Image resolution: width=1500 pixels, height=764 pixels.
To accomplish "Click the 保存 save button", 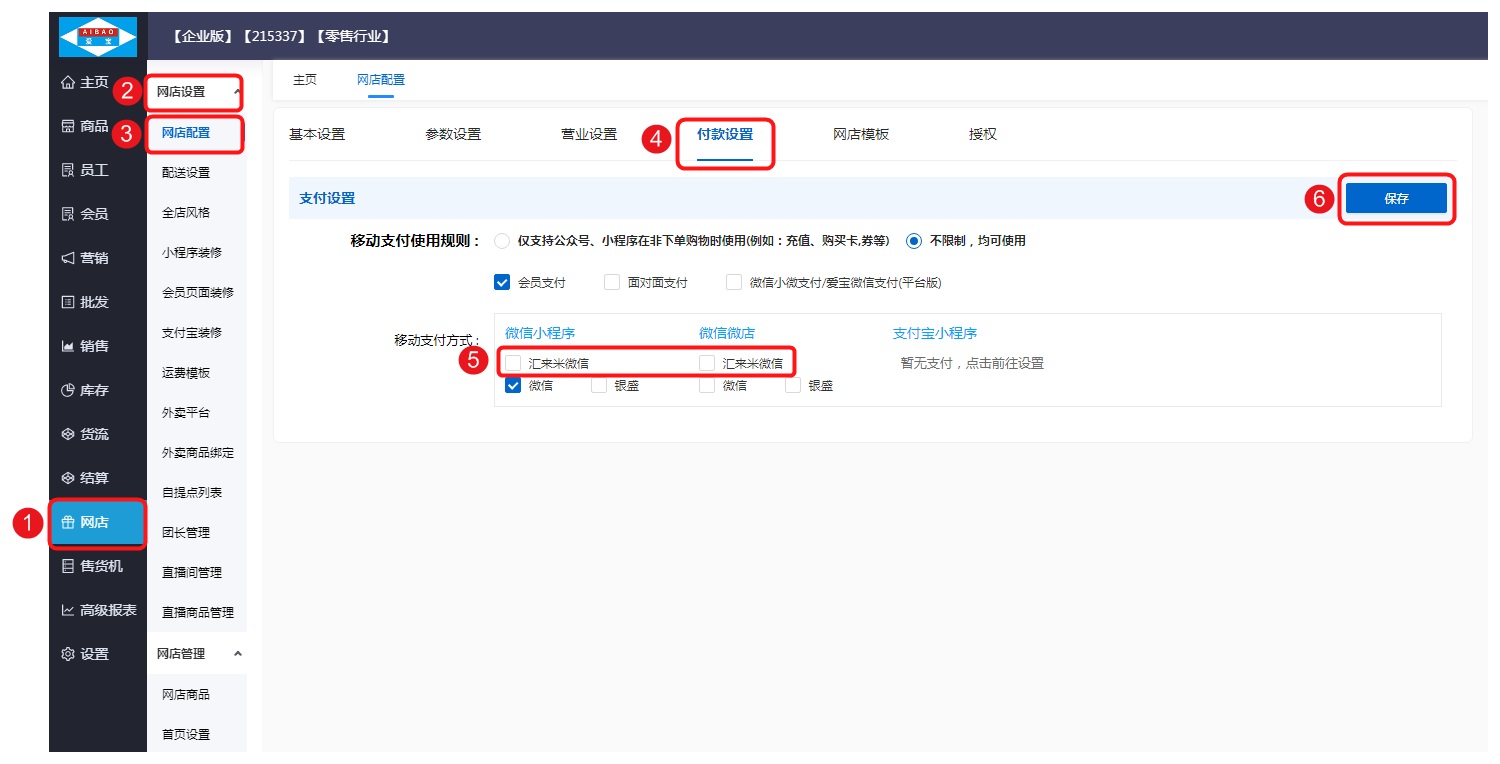I will [x=1396, y=198].
